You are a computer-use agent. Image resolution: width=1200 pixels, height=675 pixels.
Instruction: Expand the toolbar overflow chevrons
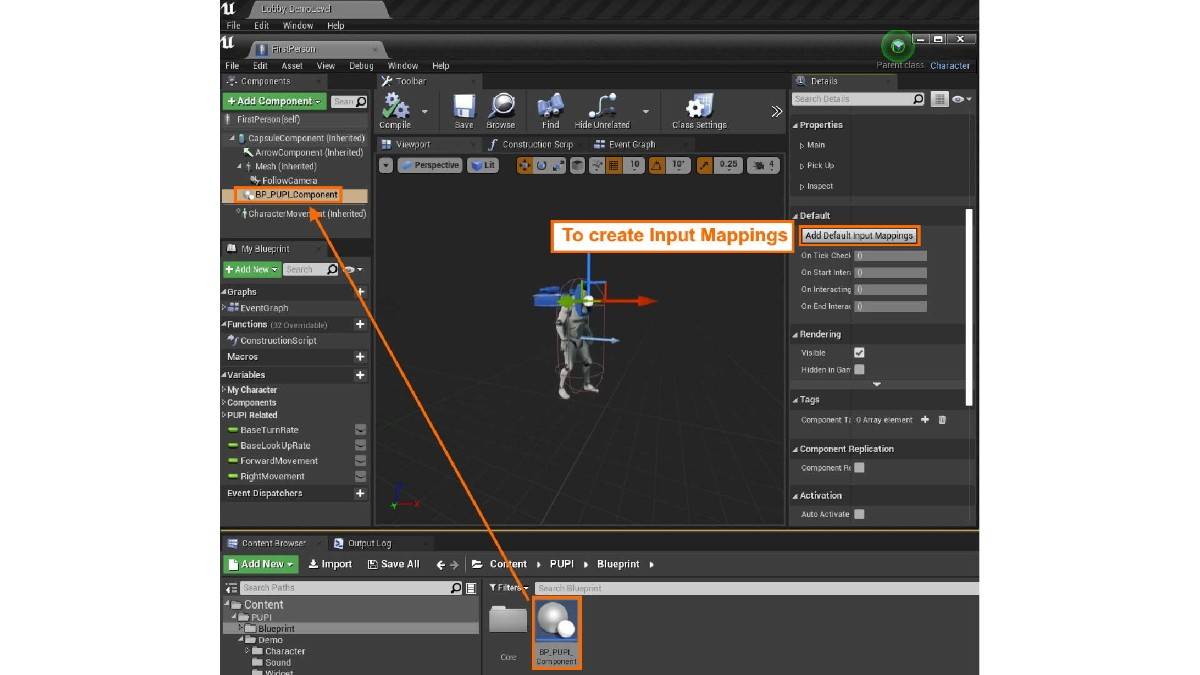776,112
